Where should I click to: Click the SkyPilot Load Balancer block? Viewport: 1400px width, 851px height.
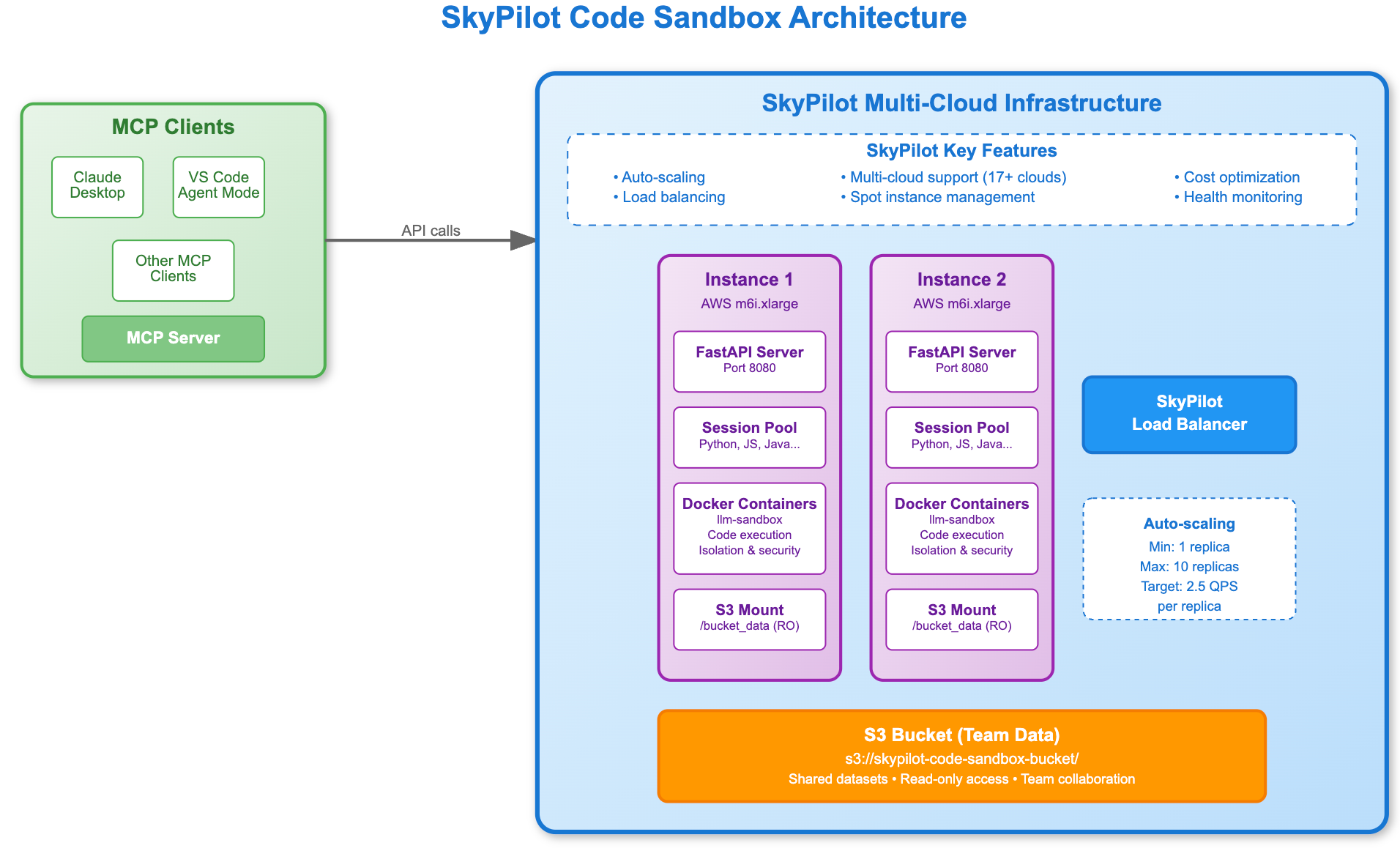pyautogui.click(x=1189, y=415)
